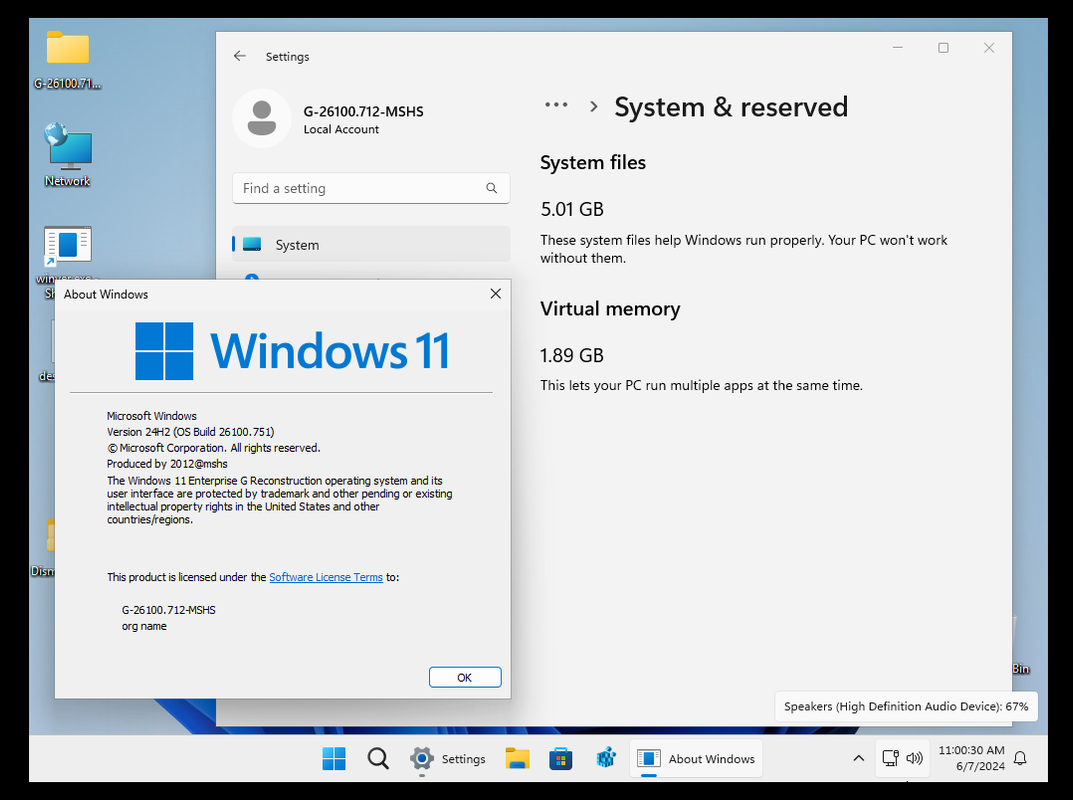Open speaker volume tray icon
This screenshot has height=800, width=1073.
914,758
